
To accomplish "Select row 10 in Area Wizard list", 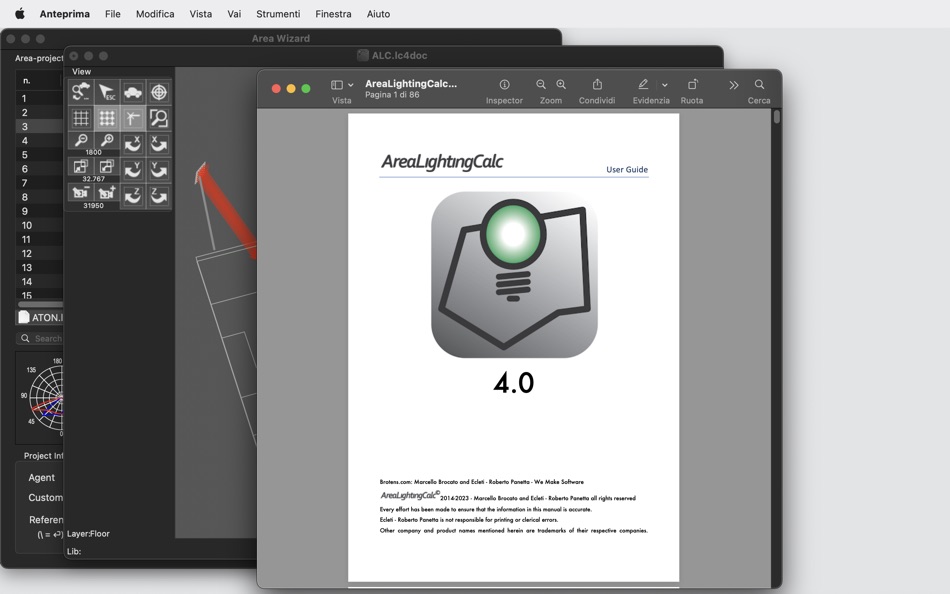I will [39, 225].
